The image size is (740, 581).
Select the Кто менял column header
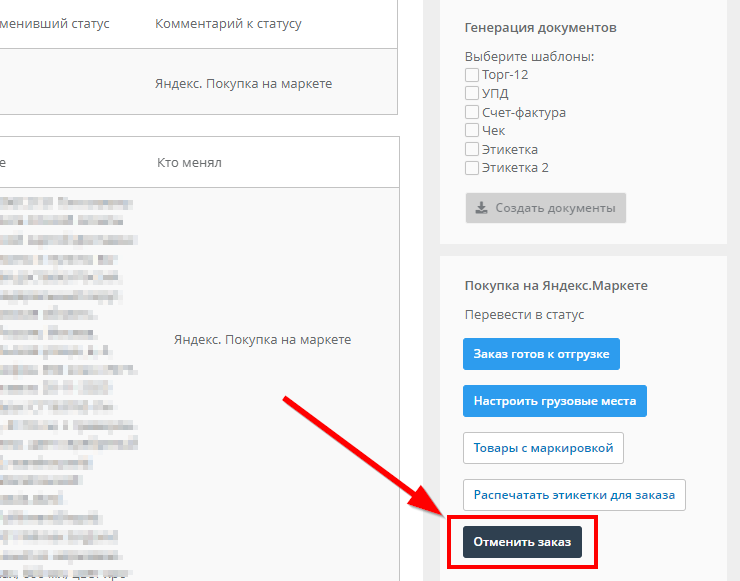[189, 162]
